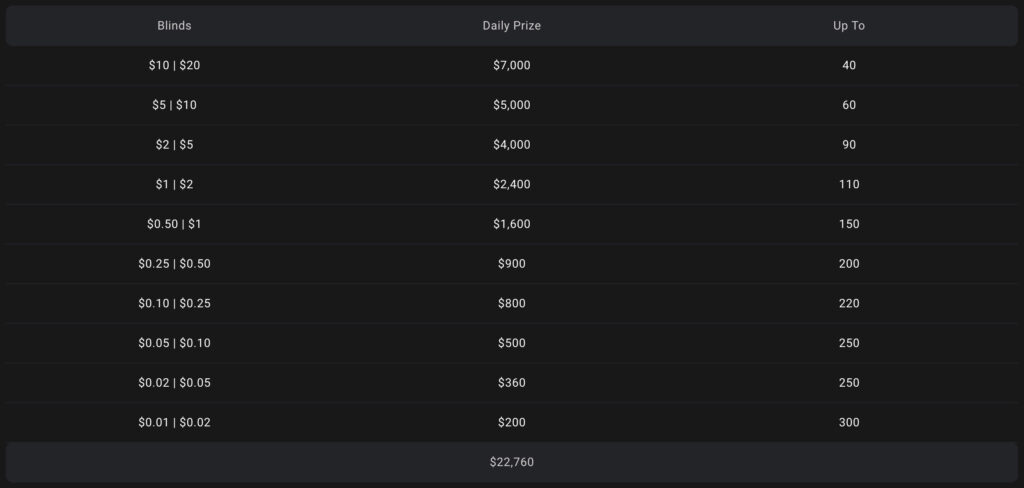The width and height of the screenshot is (1024, 488).
Task: Click the Up To column header
Action: point(849,26)
